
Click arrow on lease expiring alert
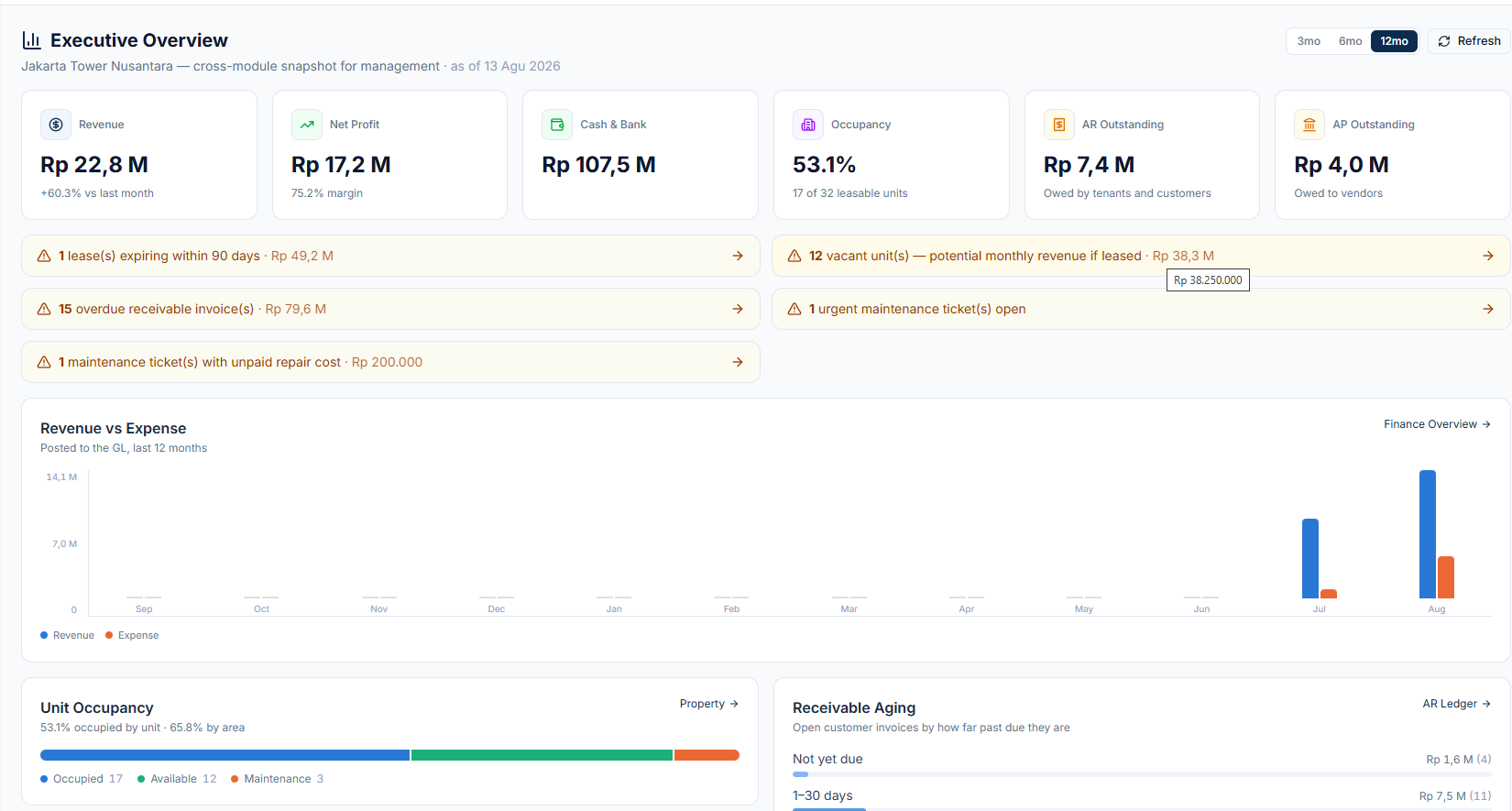coord(738,256)
